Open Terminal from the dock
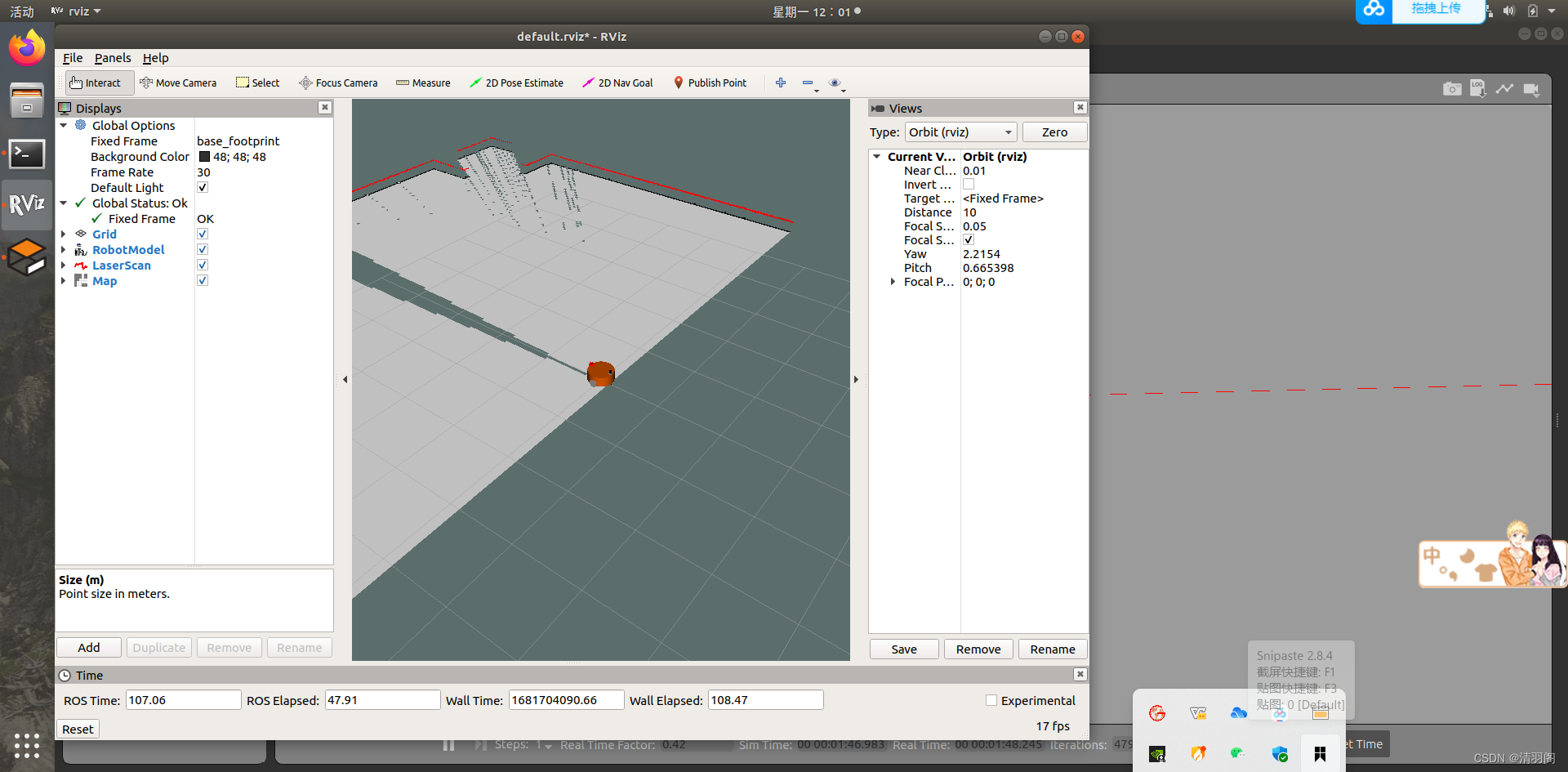 (27, 154)
